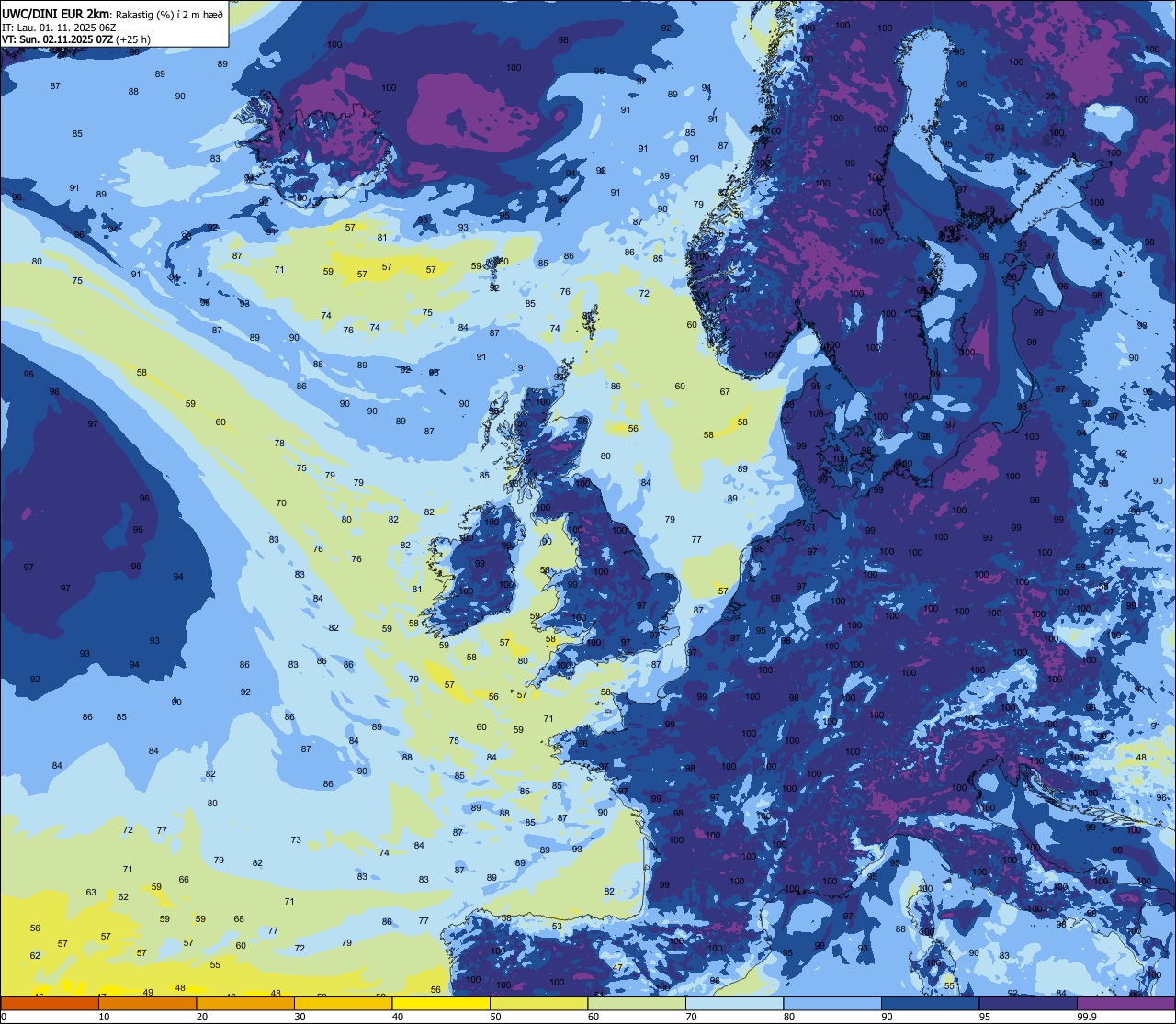The height and width of the screenshot is (1024, 1176).
Task: Click the 50–60 pale yellow legend swatch
Action: click(538, 1003)
